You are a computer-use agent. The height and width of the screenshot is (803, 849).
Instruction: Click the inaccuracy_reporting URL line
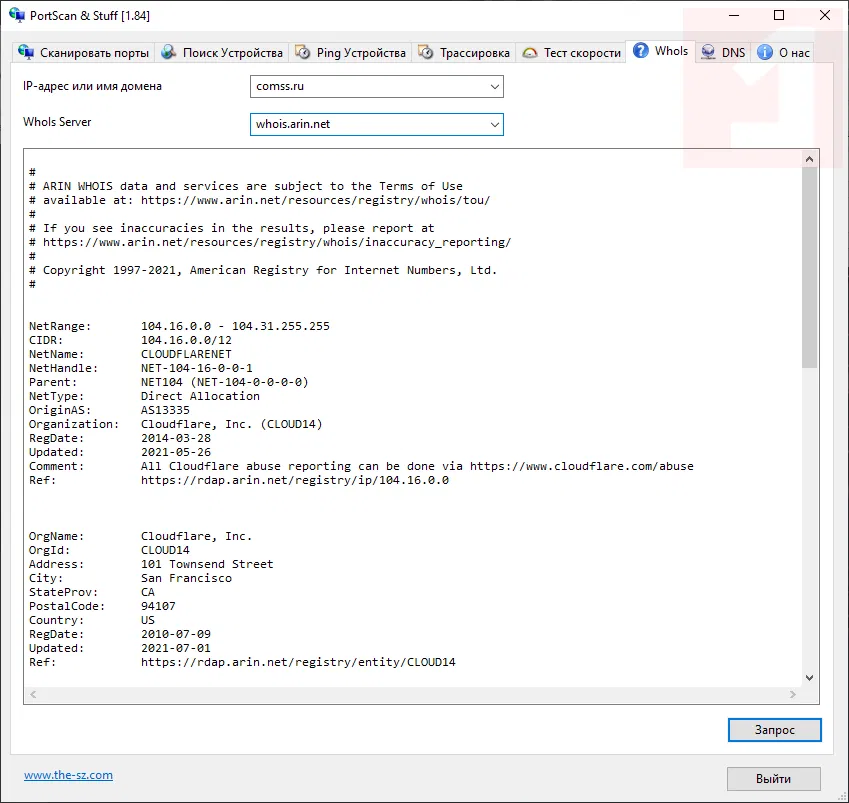click(270, 242)
